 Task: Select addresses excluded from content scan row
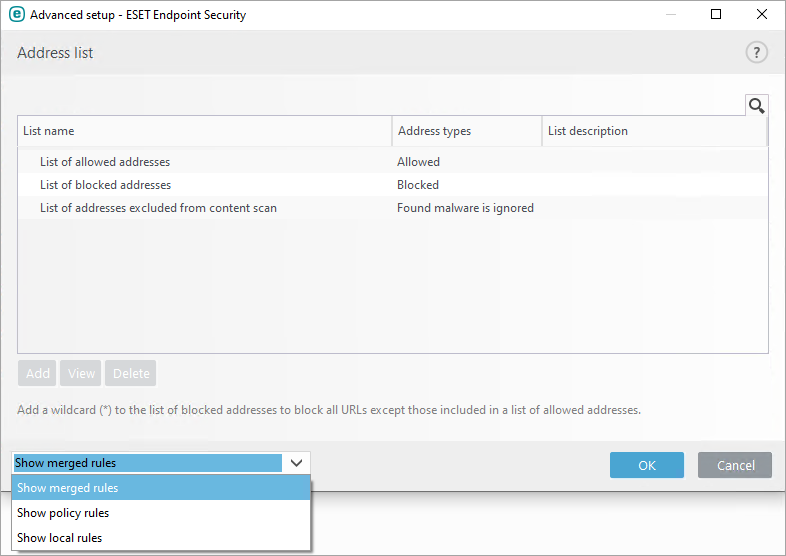pos(158,208)
